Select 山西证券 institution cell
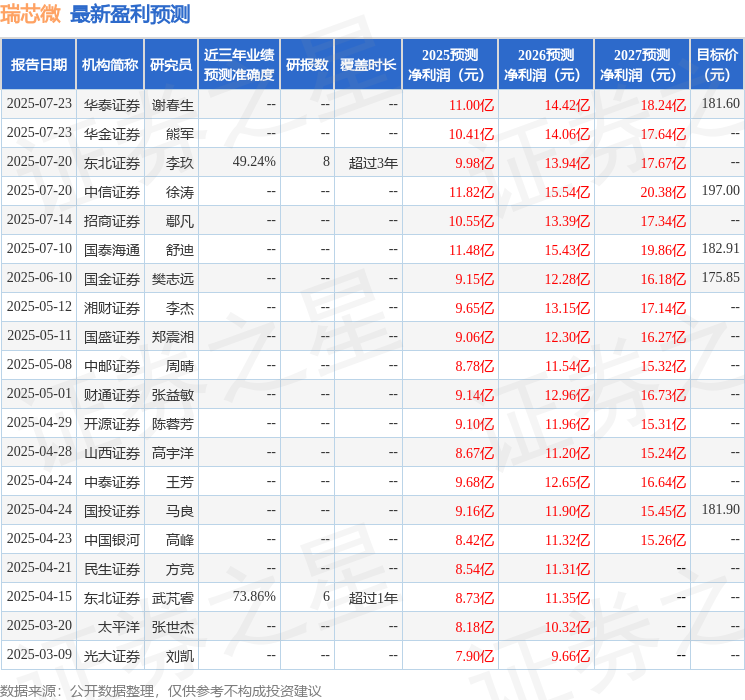 tap(112, 453)
